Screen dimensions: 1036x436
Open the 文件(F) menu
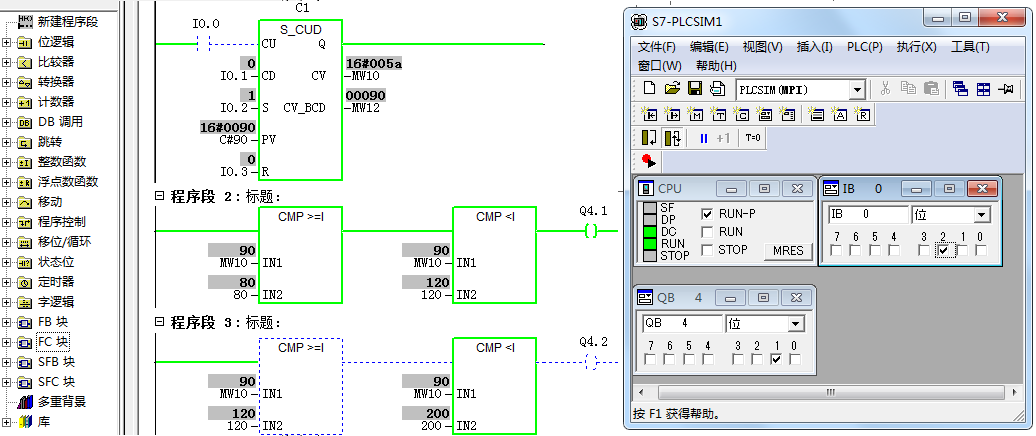[x=657, y=47]
